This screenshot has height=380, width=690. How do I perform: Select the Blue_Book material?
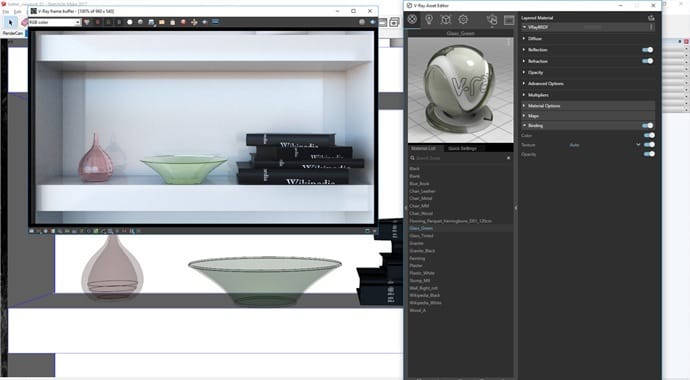(419, 183)
